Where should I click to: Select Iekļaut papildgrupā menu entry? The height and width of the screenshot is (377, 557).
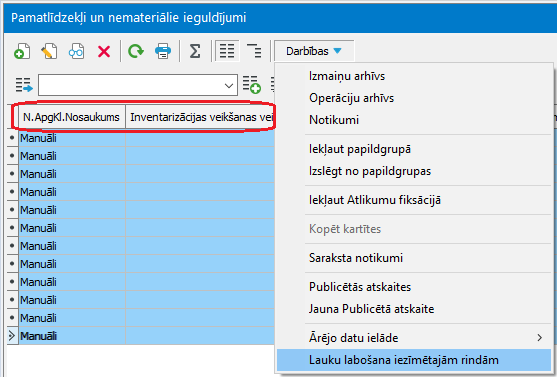coord(360,149)
